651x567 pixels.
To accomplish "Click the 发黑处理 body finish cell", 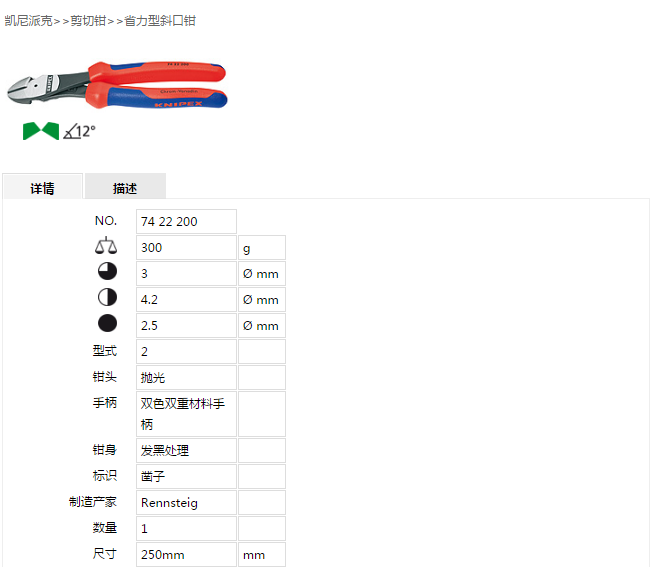I will pos(186,451).
